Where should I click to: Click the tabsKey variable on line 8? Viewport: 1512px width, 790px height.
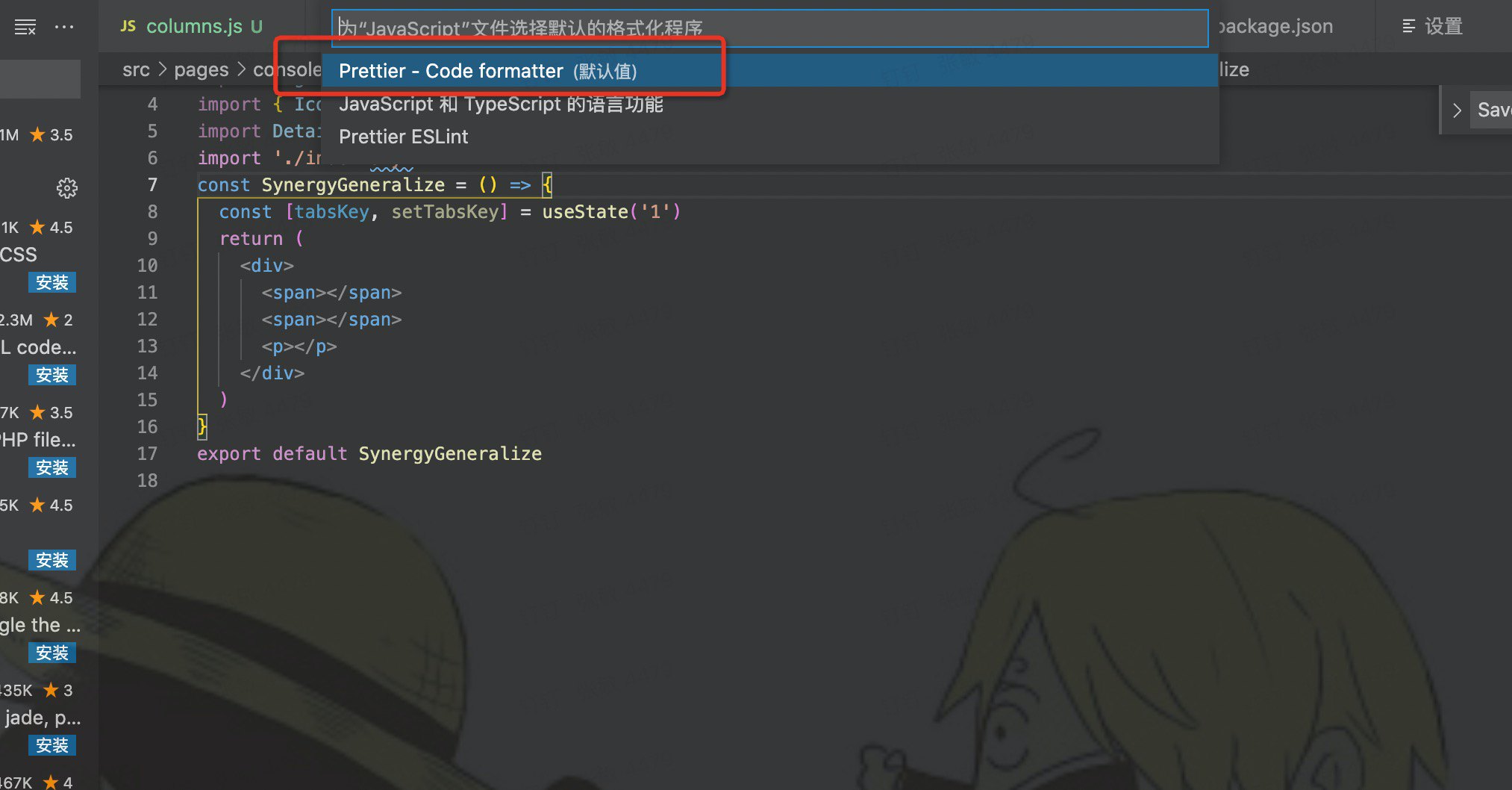pos(331,211)
